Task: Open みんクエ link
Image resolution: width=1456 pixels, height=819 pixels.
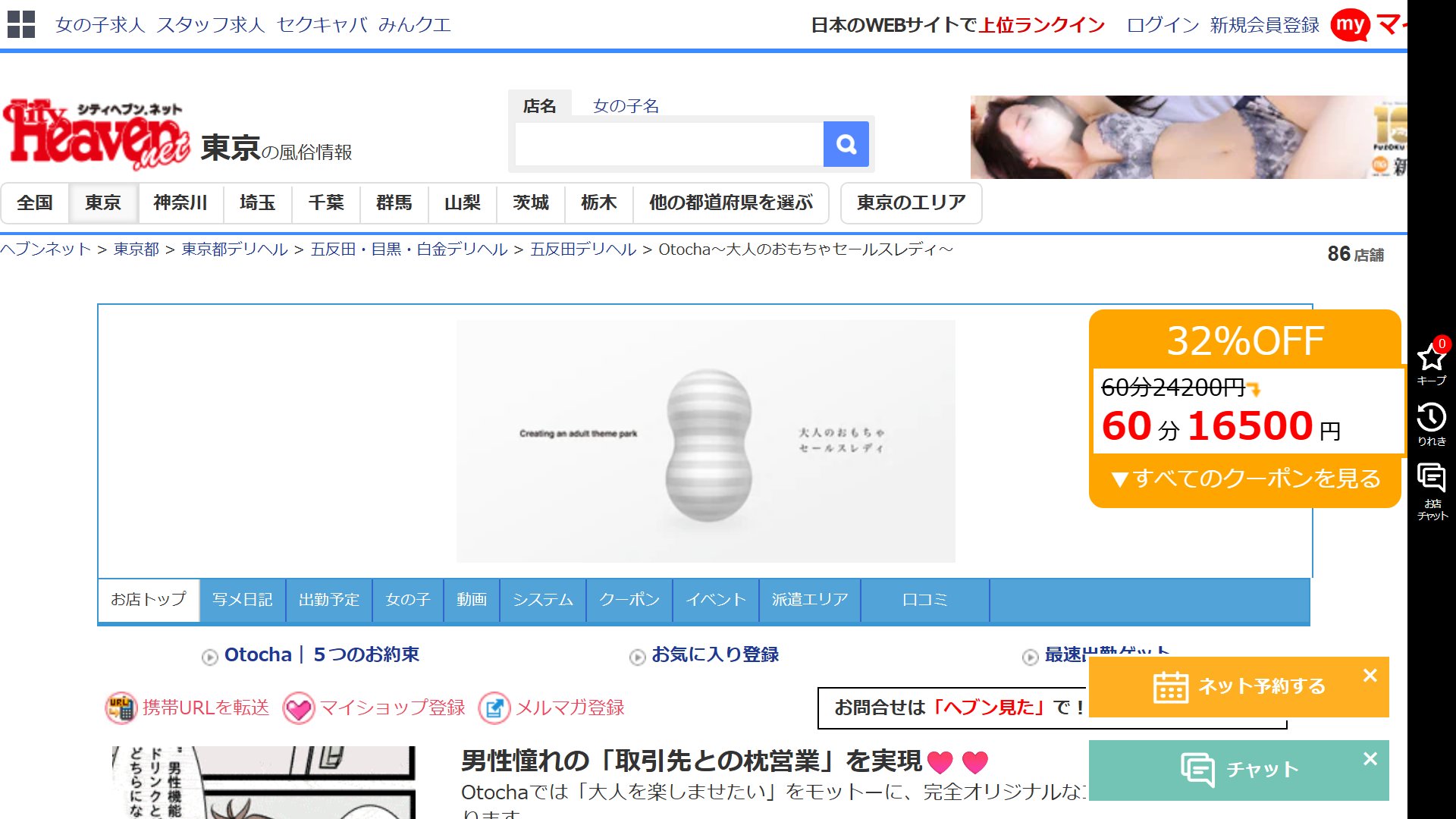Action: click(x=415, y=25)
